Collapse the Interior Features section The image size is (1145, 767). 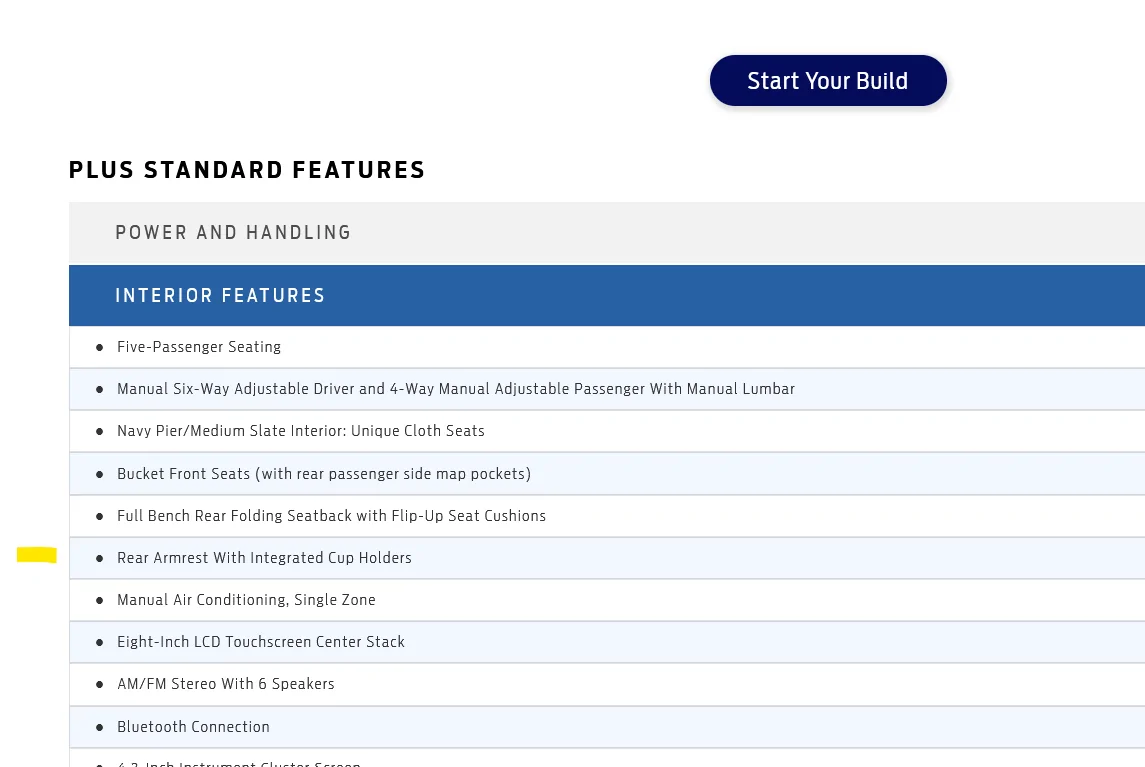point(607,296)
